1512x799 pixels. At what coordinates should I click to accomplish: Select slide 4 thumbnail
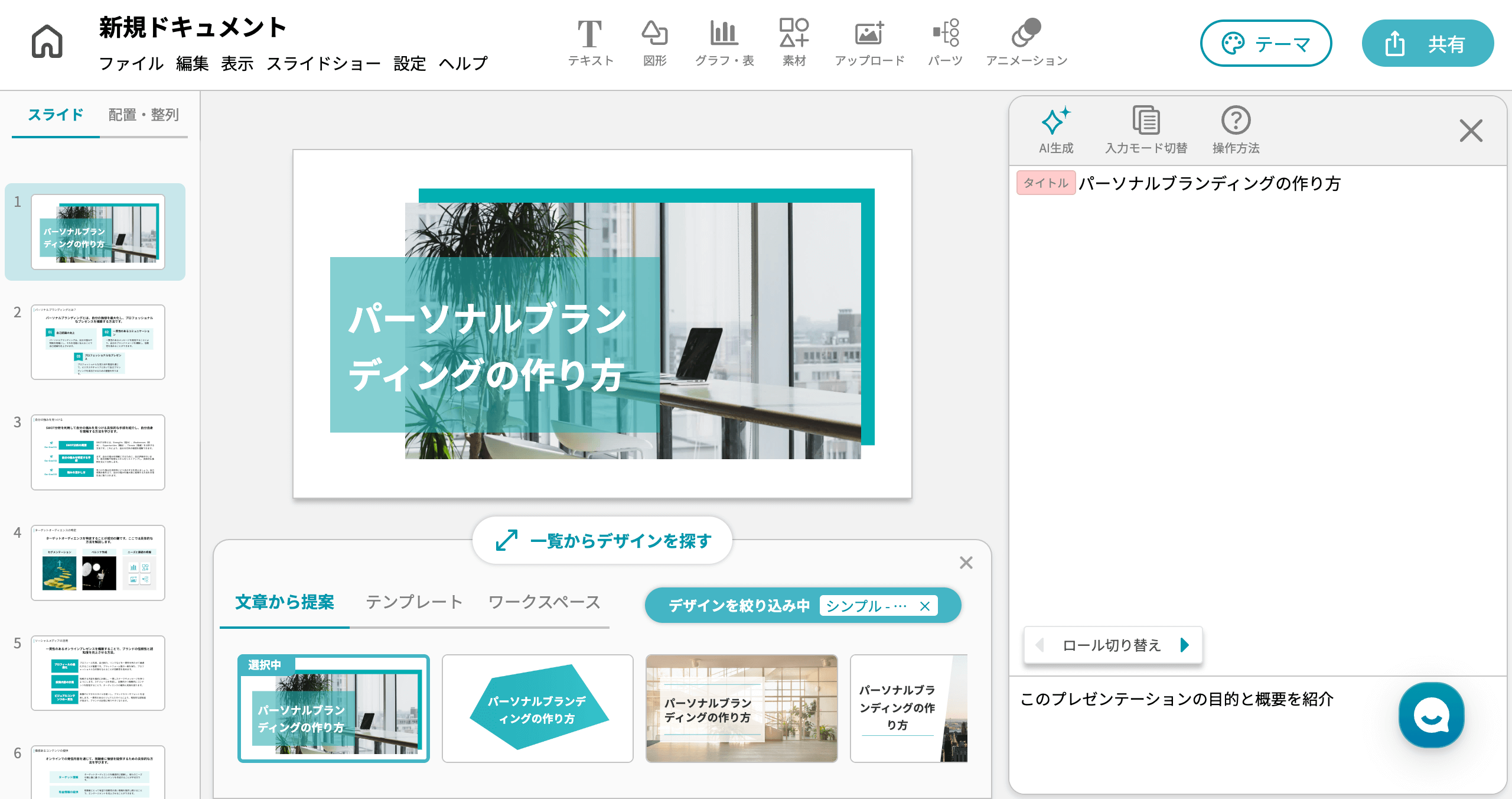point(98,563)
